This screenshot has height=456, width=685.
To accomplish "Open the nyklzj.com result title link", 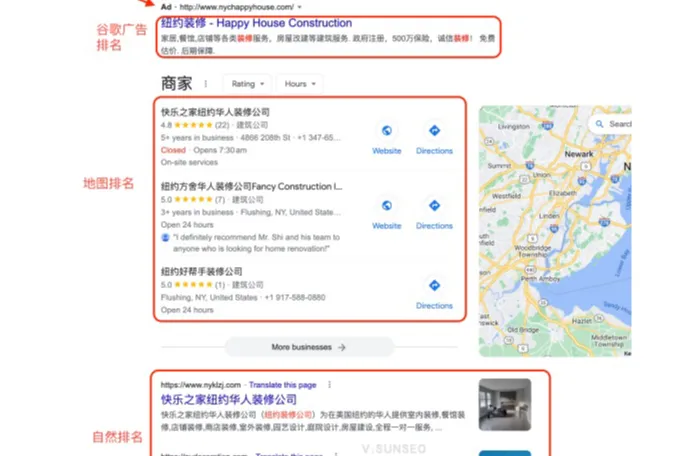I will 228,399.
